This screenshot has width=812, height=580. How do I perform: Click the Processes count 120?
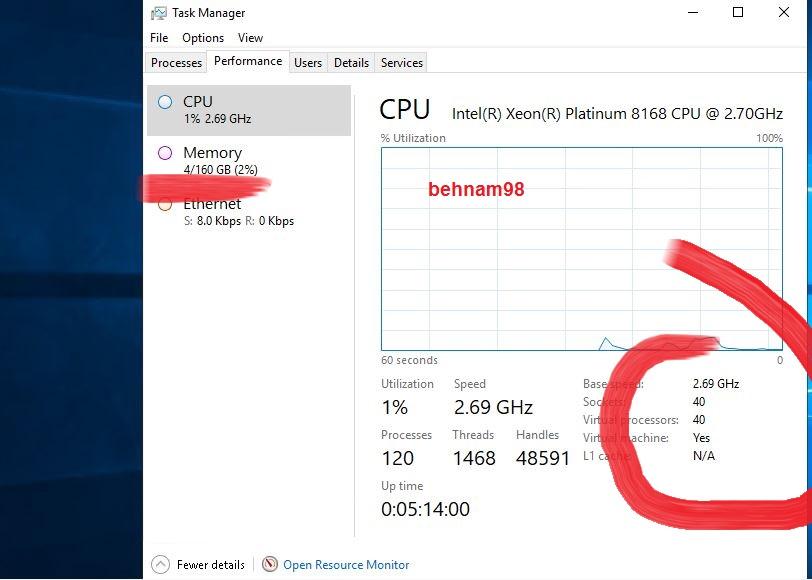click(x=398, y=458)
